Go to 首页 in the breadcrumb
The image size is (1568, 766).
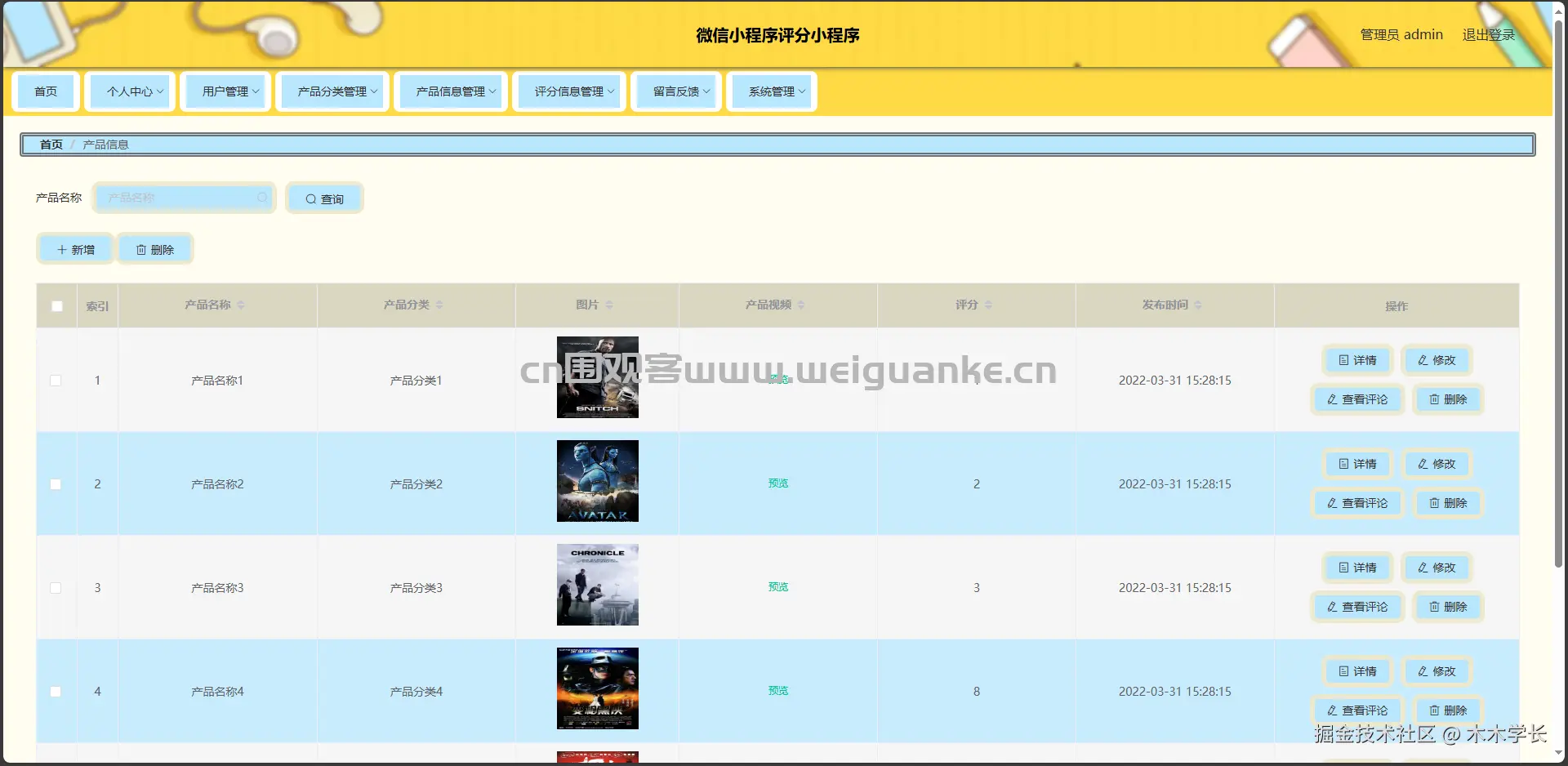(51, 145)
